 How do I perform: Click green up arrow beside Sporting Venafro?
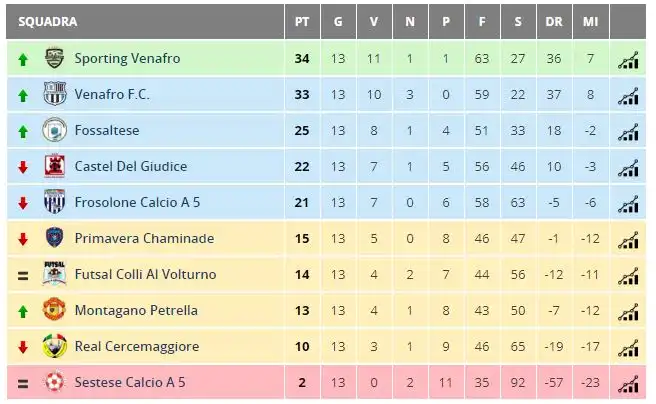[x=23, y=59]
